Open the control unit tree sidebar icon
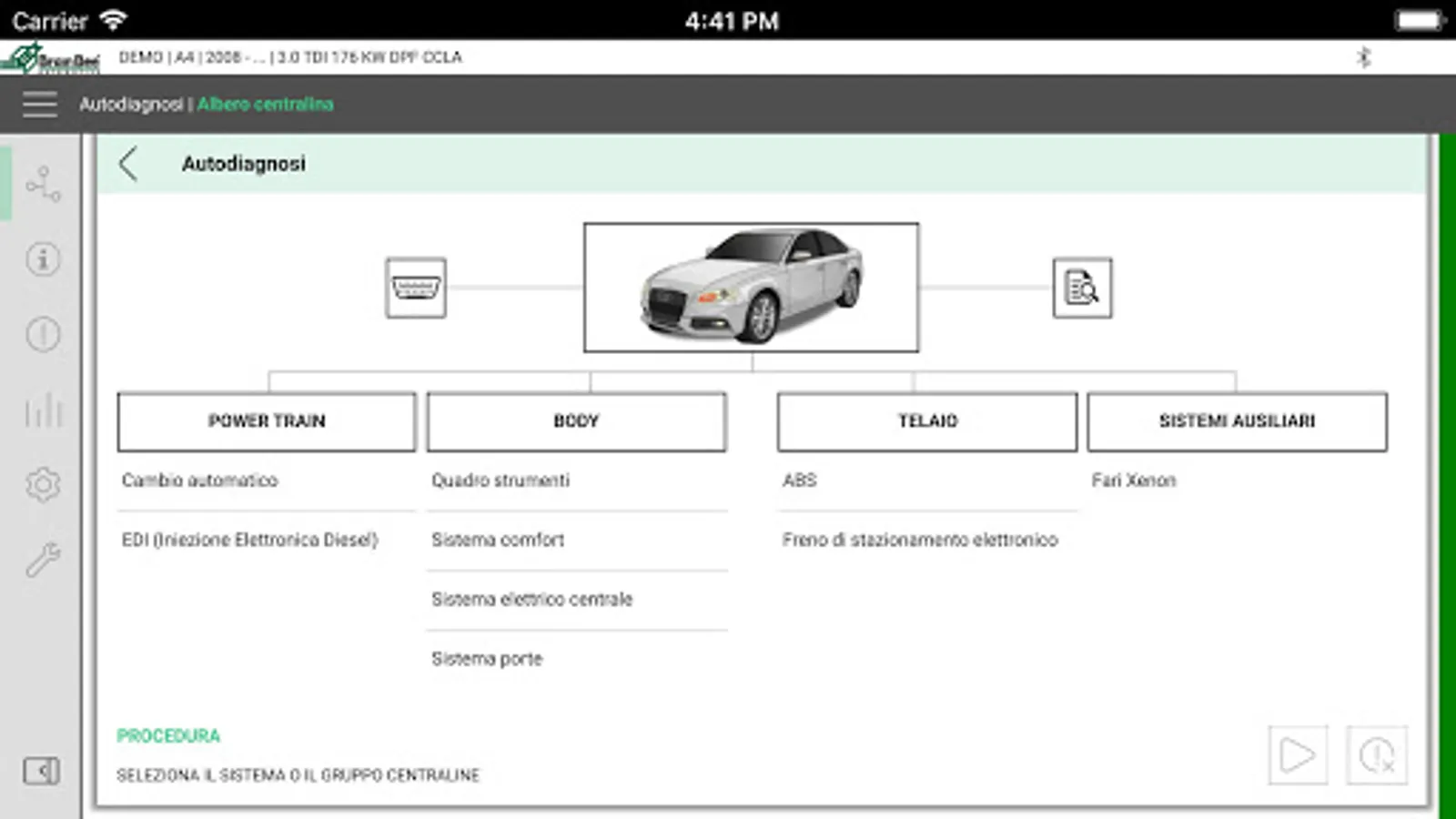 pos(43,184)
